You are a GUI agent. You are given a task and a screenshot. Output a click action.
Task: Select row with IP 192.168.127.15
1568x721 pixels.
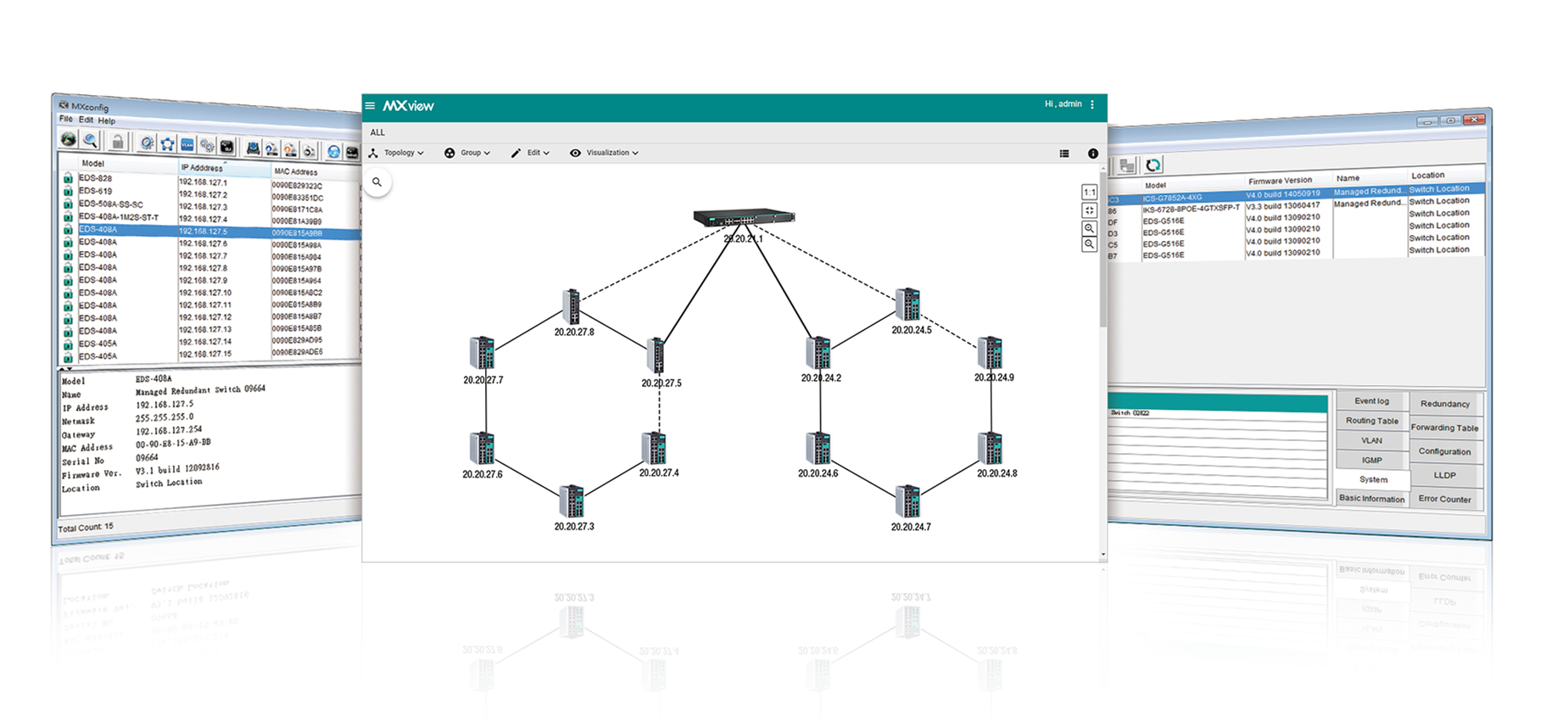210,354
